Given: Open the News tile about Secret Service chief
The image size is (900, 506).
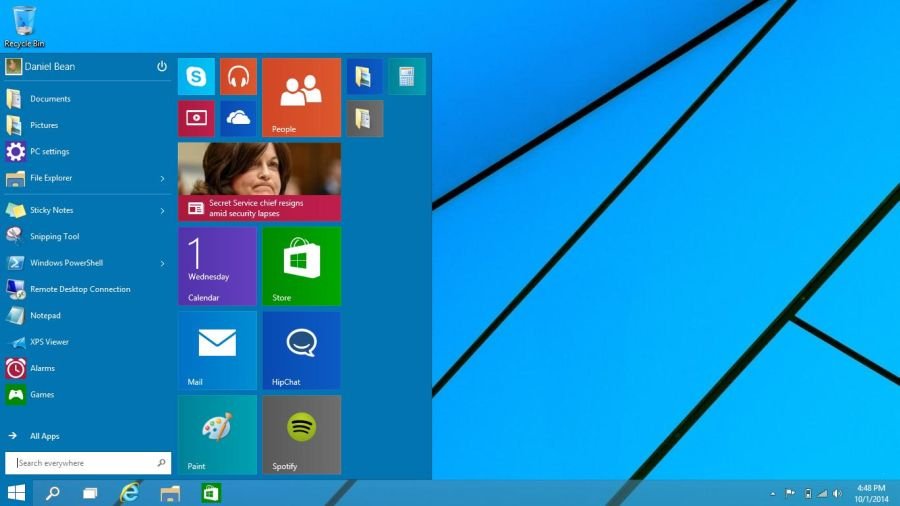Looking at the screenshot, I should coord(259,182).
